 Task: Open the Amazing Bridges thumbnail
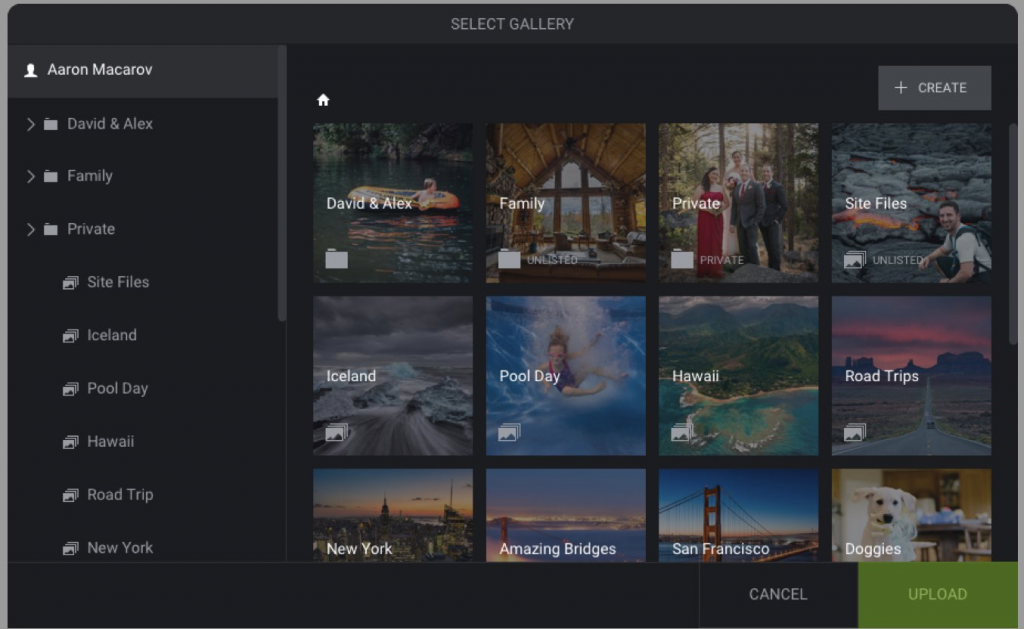[566, 515]
